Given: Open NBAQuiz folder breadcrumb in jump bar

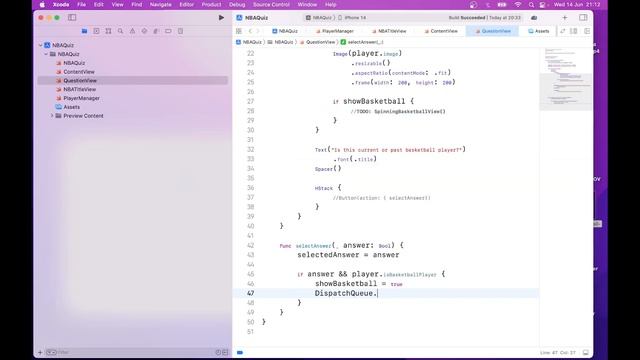Looking at the screenshot, I should pyautogui.click(x=280, y=42).
